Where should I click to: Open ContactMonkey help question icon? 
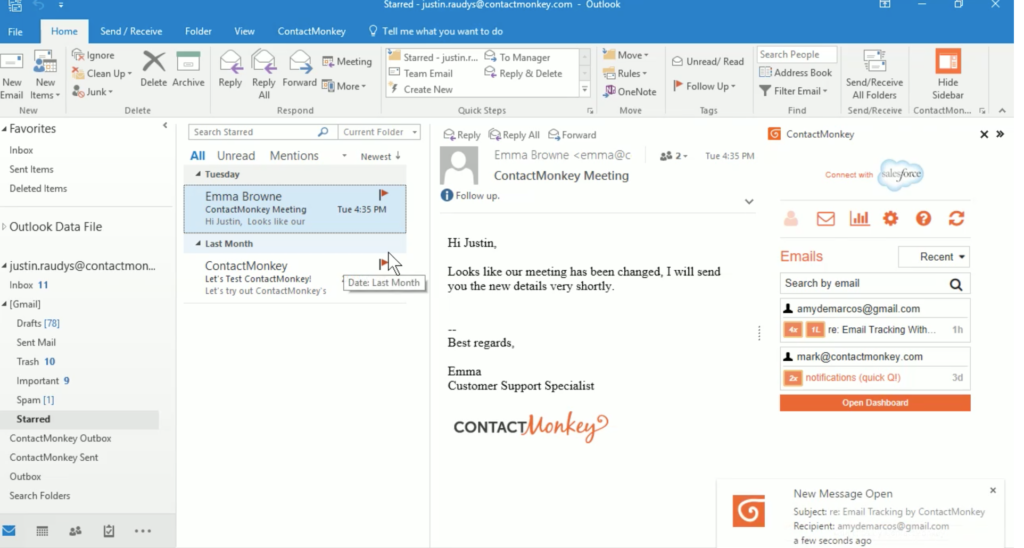click(923, 219)
